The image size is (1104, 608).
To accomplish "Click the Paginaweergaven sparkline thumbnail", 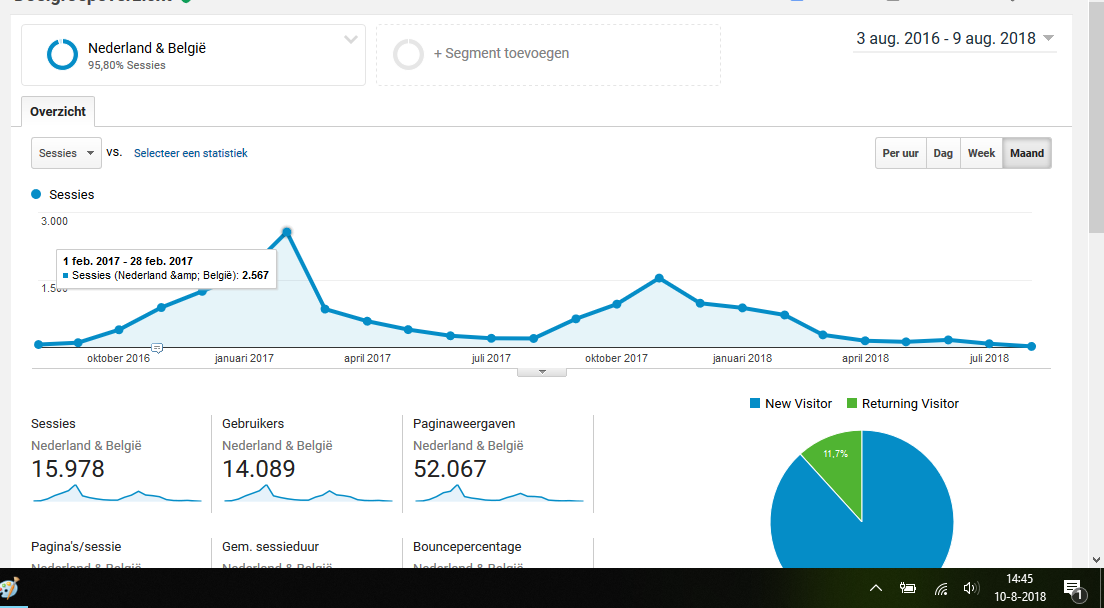I will [498, 493].
